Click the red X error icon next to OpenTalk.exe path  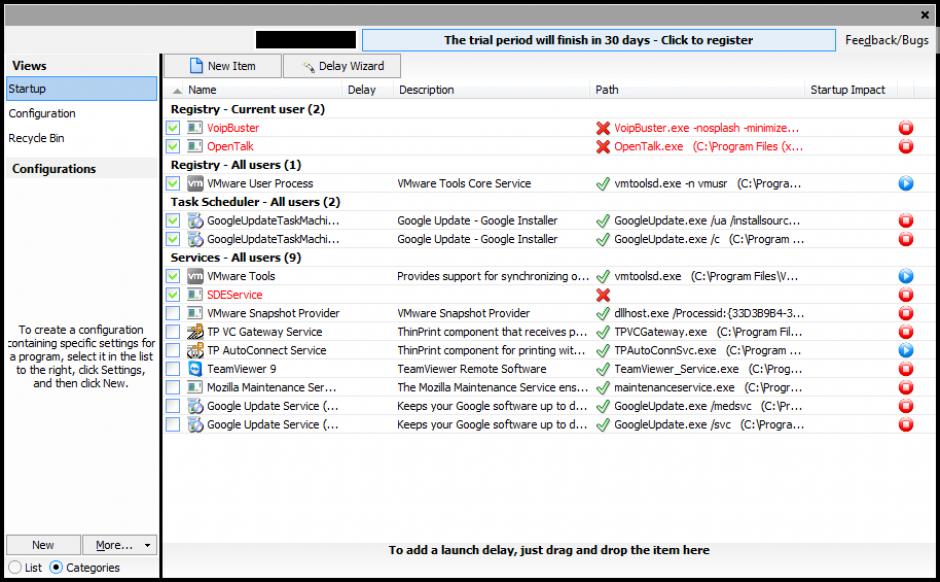click(x=602, y=146)
